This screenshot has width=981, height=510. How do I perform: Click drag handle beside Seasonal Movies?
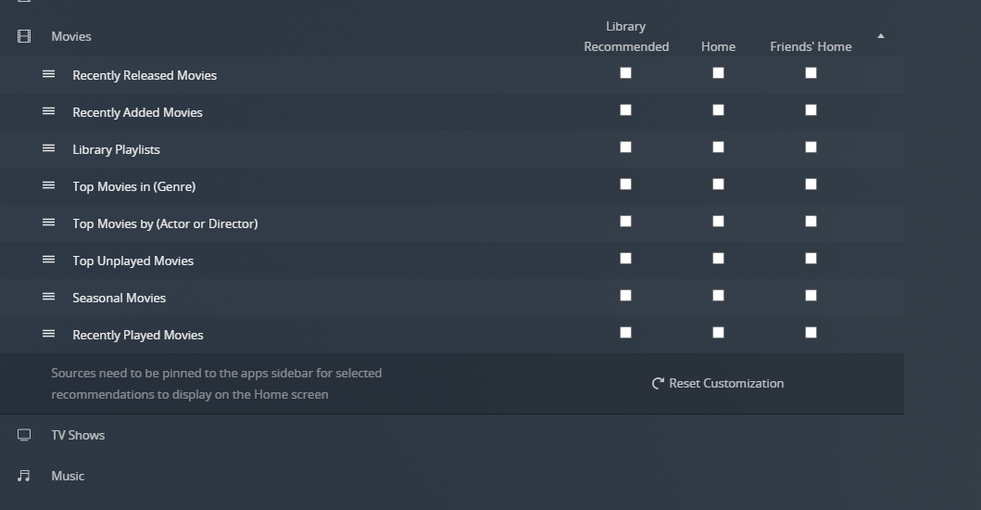48,296
